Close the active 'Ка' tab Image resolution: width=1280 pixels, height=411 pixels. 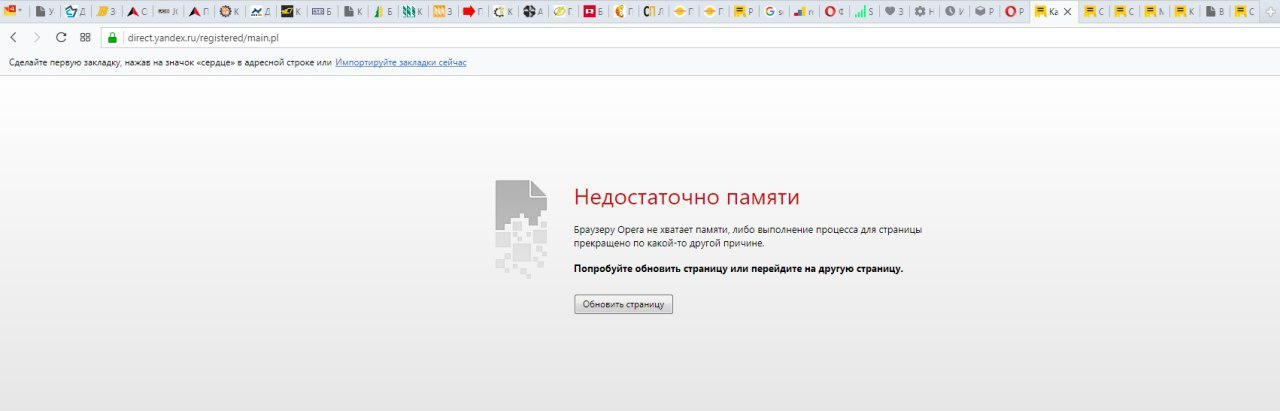click(x=1067, y=12)
